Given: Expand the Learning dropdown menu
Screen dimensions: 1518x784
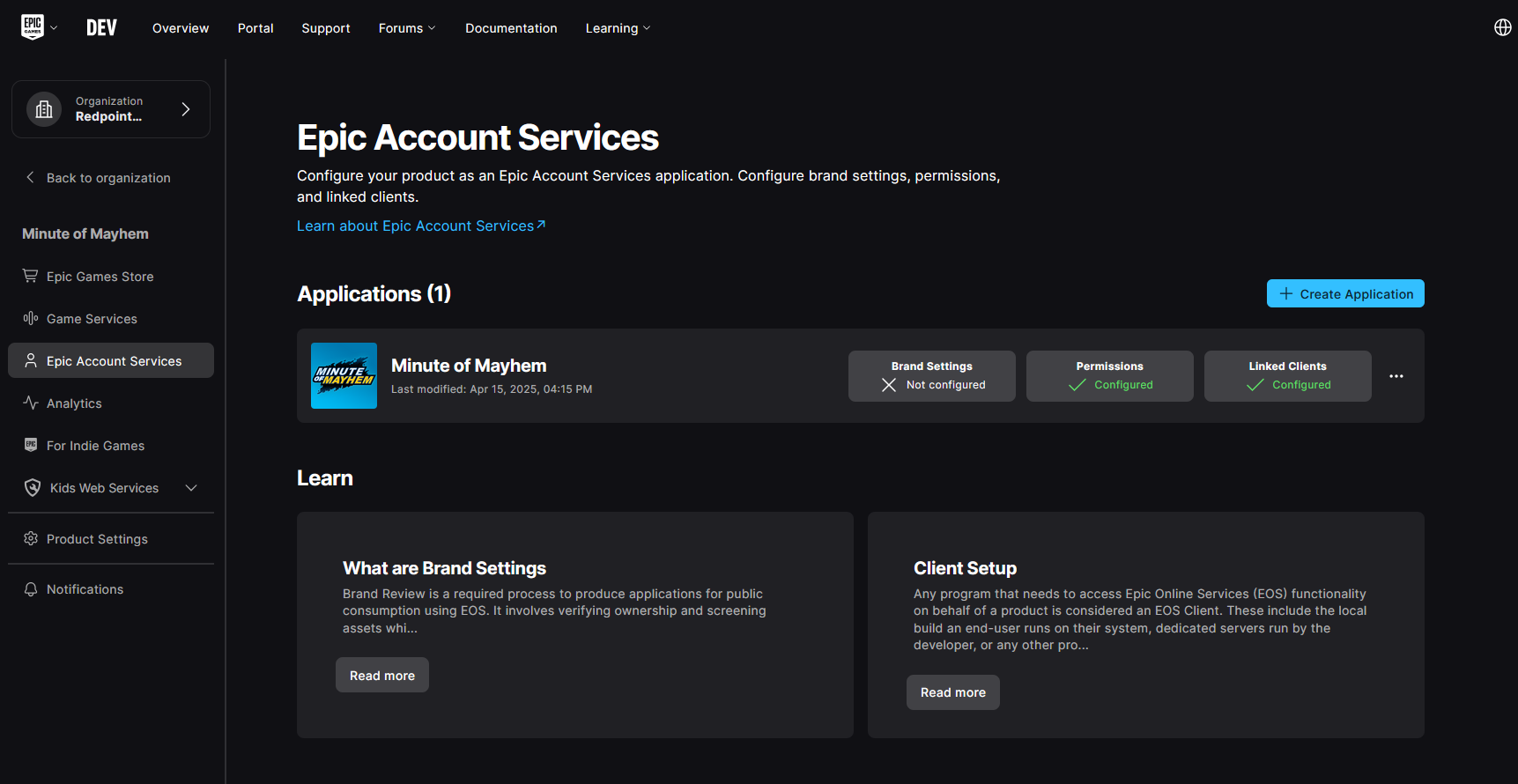Looking at the screenshot, I should [x=618, y=28].
